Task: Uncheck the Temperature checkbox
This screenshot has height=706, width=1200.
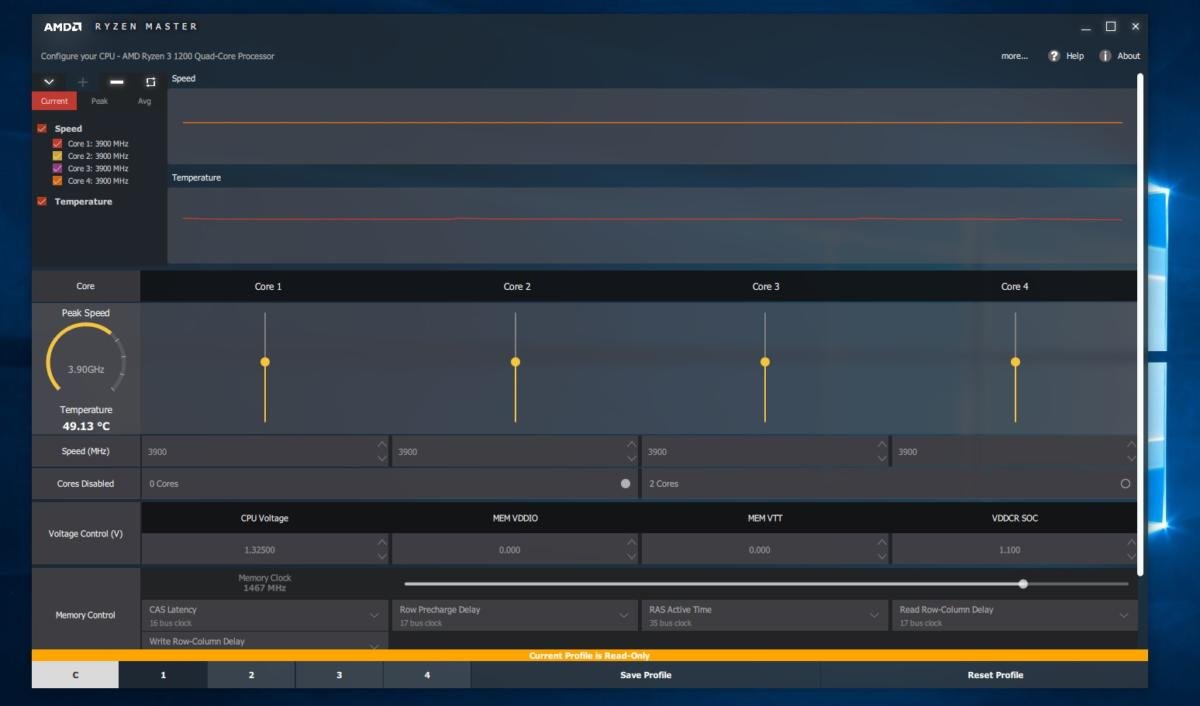Action: click(x=42, y=201)
